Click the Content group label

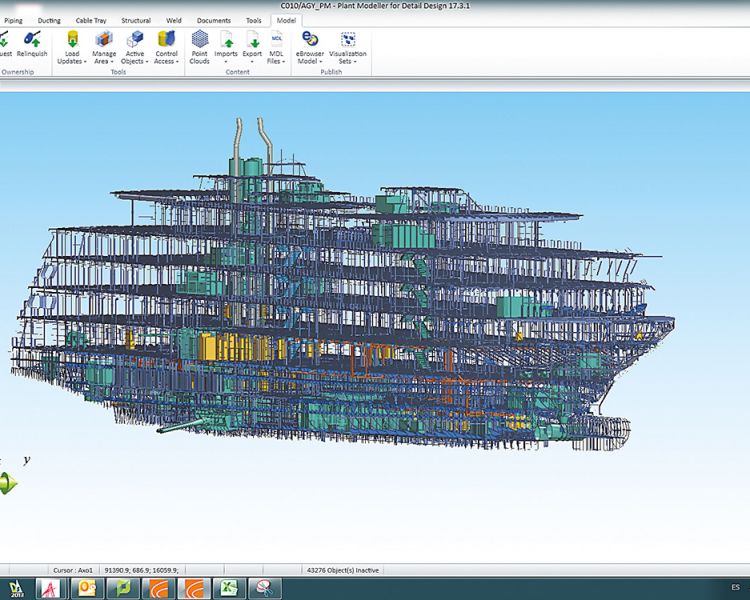point(238,72)
